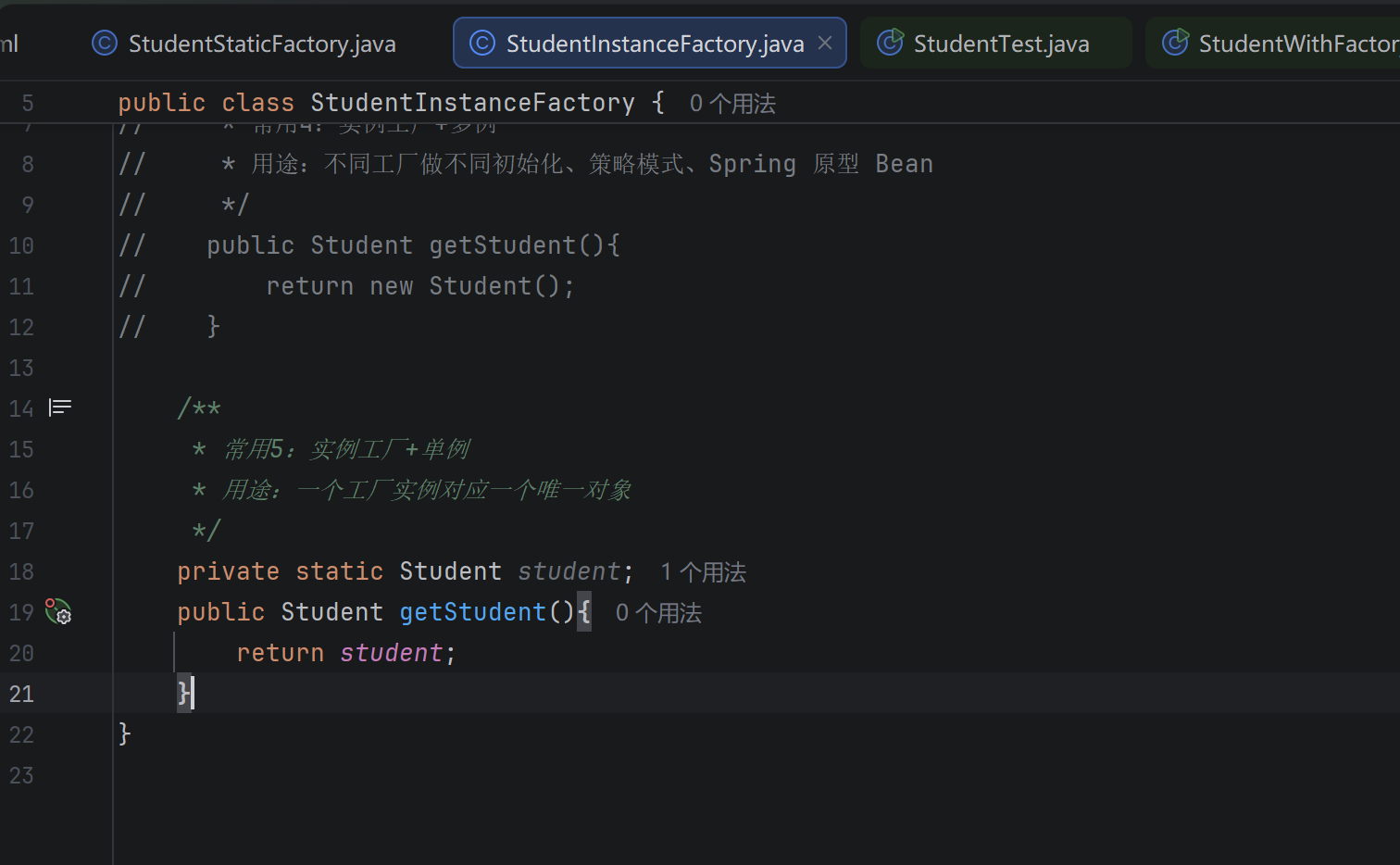This screenshot has width=1400, height=865.
Task: Click the "*/" comment terminator on line 17
Action: point(206,531)
